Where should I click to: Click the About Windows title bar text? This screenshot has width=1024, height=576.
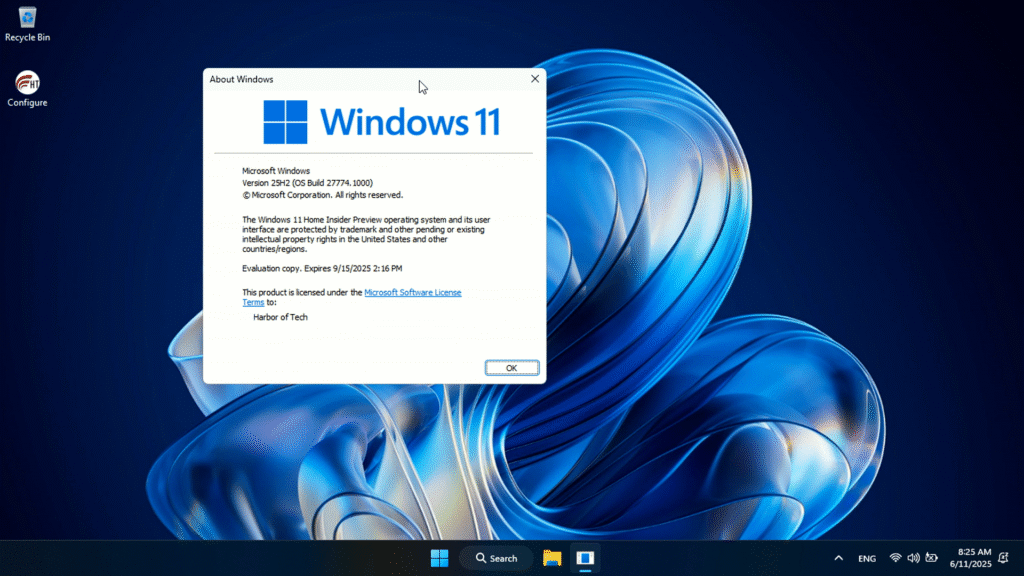(x=242, y=79)
